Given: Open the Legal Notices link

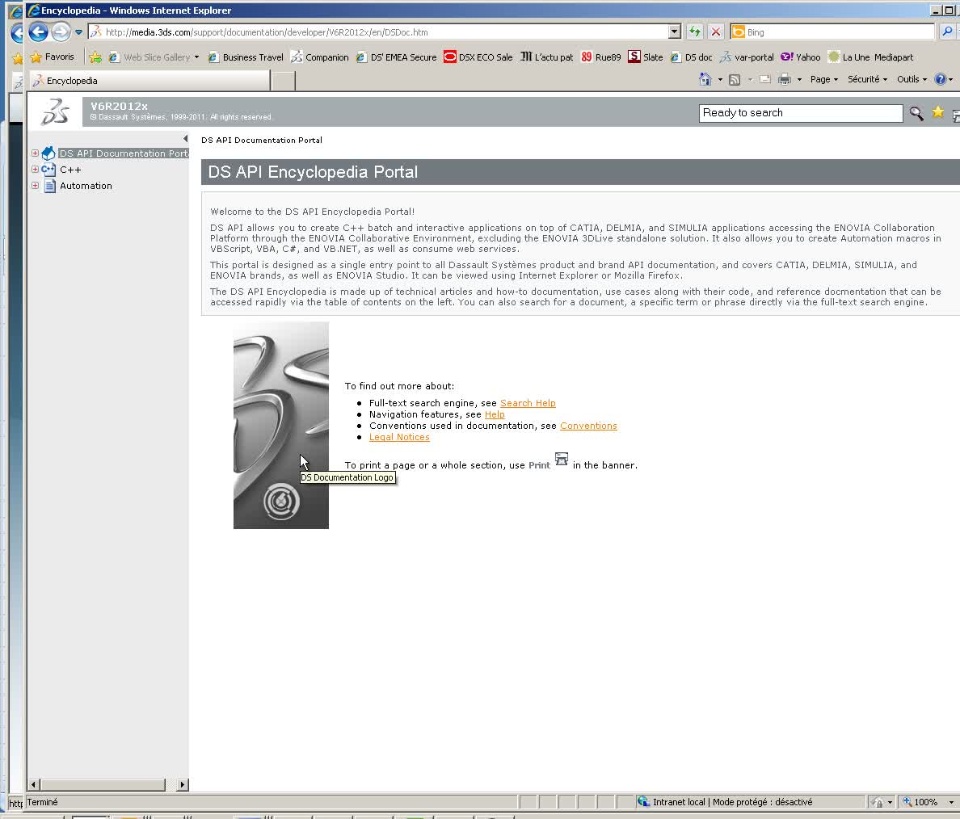Looking at the screenshot, I should (399, 437).
